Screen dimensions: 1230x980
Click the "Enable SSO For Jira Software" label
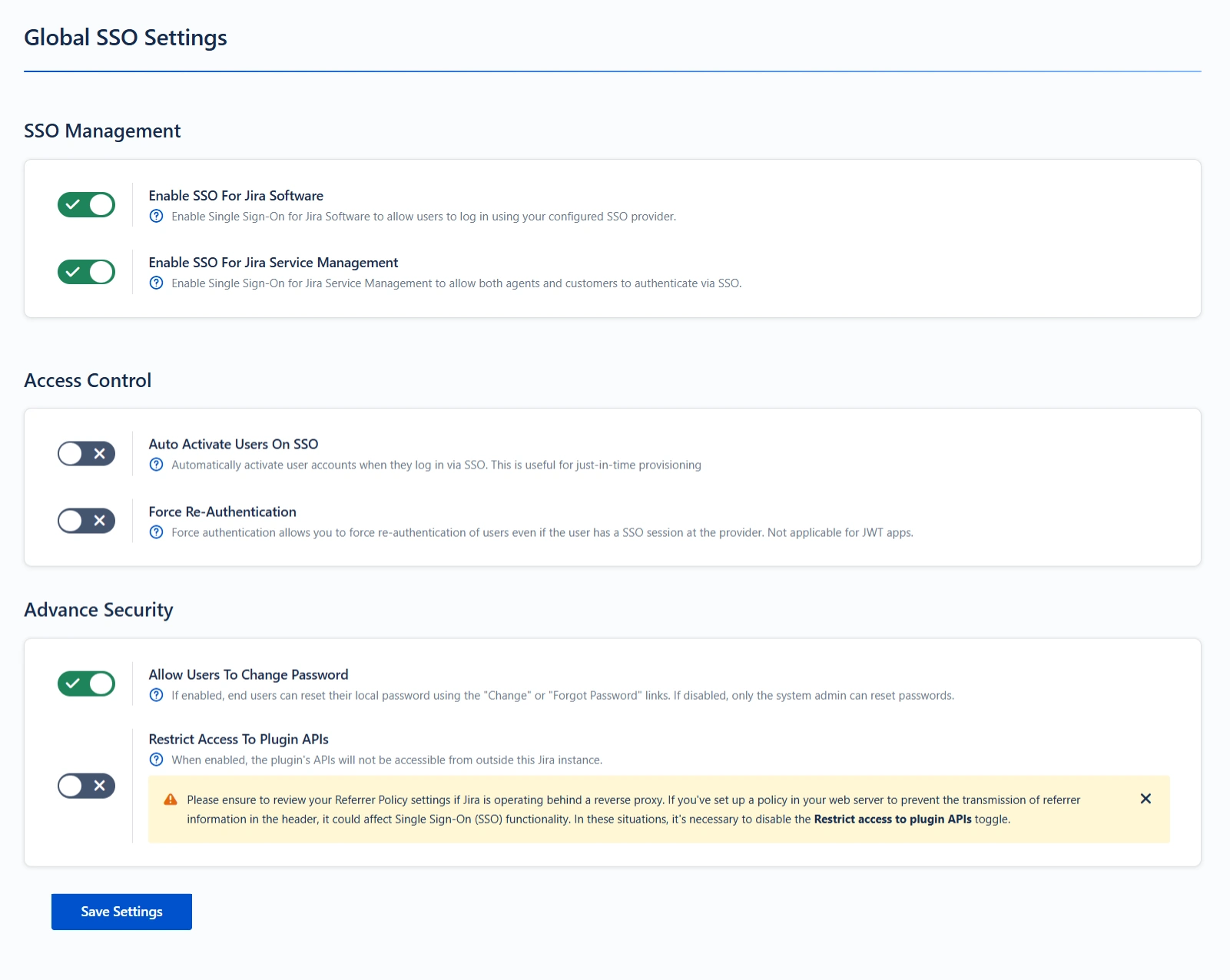(236, 196)
